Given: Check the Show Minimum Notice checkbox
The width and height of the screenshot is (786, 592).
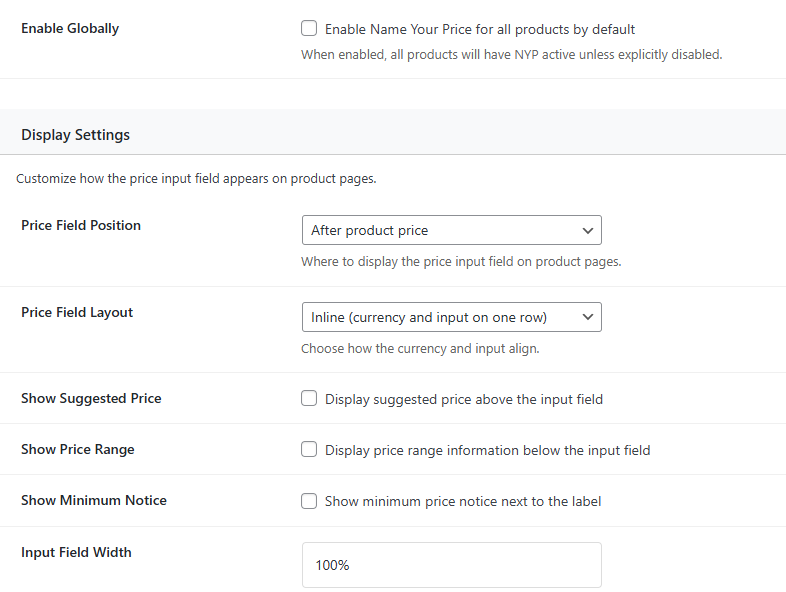Looking at the screenshot, I should coord(310,501).
